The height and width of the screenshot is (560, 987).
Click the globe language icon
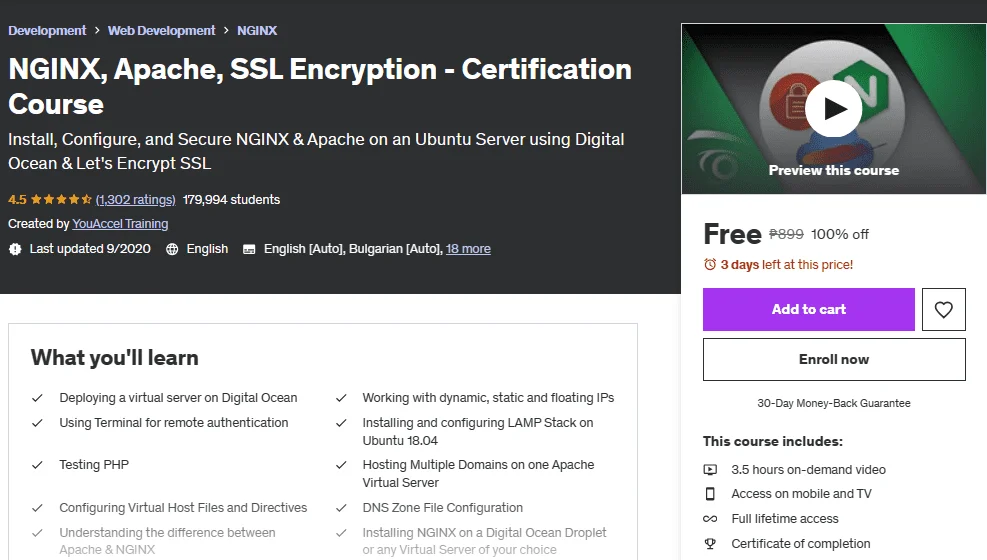click(172, 249)
